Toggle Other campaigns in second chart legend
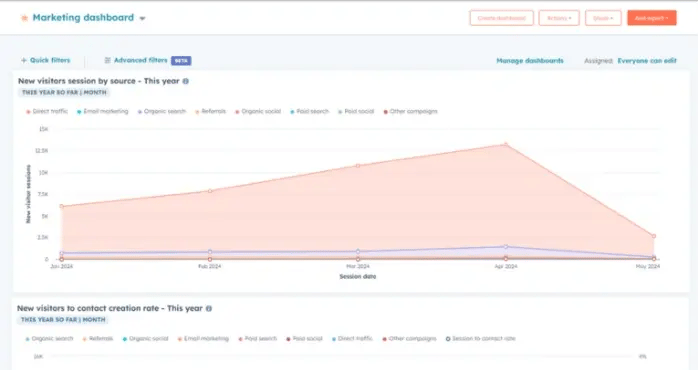The width and height of the screenshot is (700, 370). (x=409, y=339)
